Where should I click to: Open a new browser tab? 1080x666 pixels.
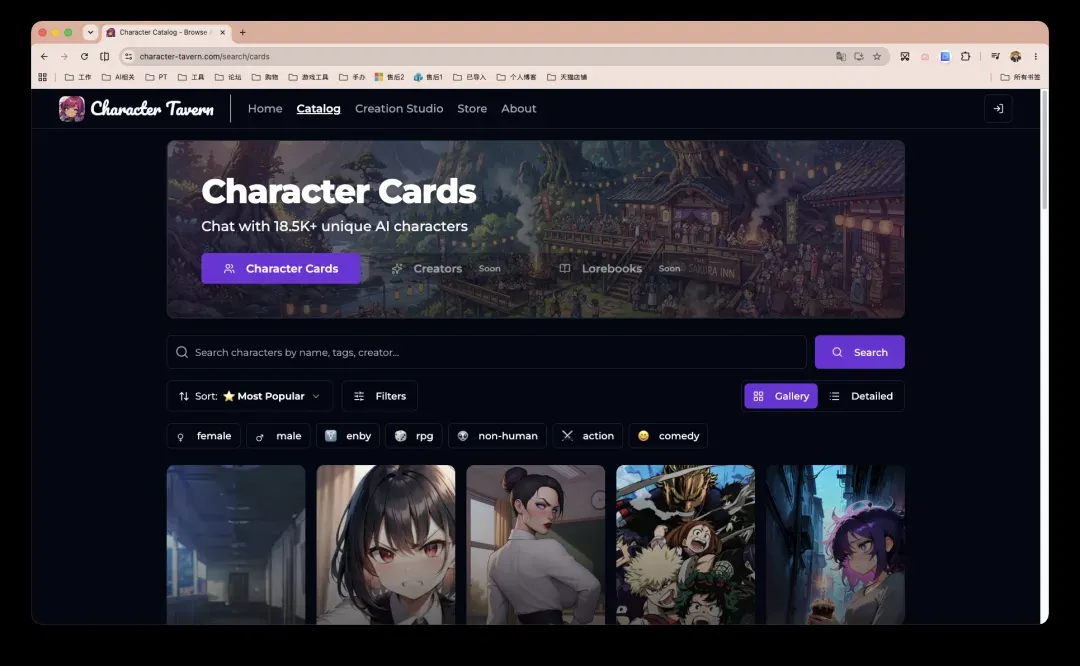(x=242, y=32)
